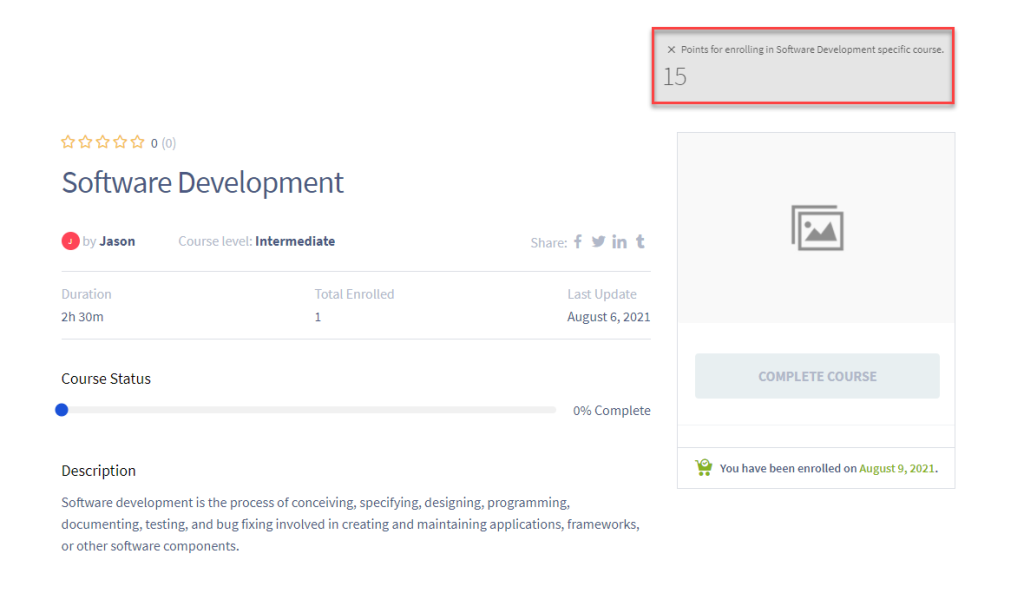Screen dimensions: 1024x600
Task: Click the Intermediate course level label
Action: click(295, 241)
